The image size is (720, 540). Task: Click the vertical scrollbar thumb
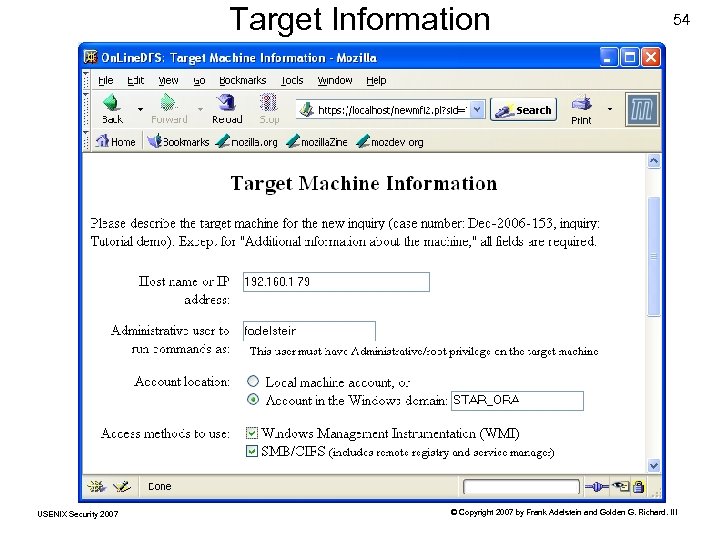pyautogui.click(x=654, y=256)
